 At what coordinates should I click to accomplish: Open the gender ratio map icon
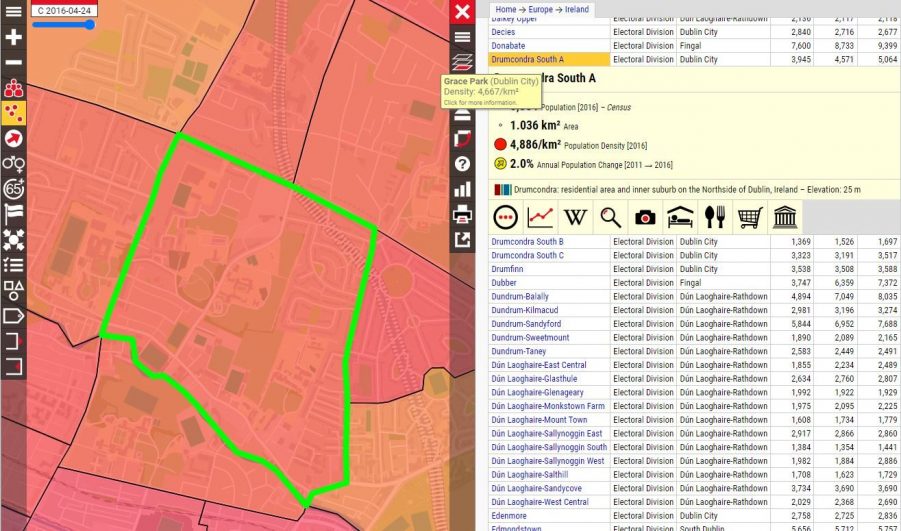pos(13,164)
